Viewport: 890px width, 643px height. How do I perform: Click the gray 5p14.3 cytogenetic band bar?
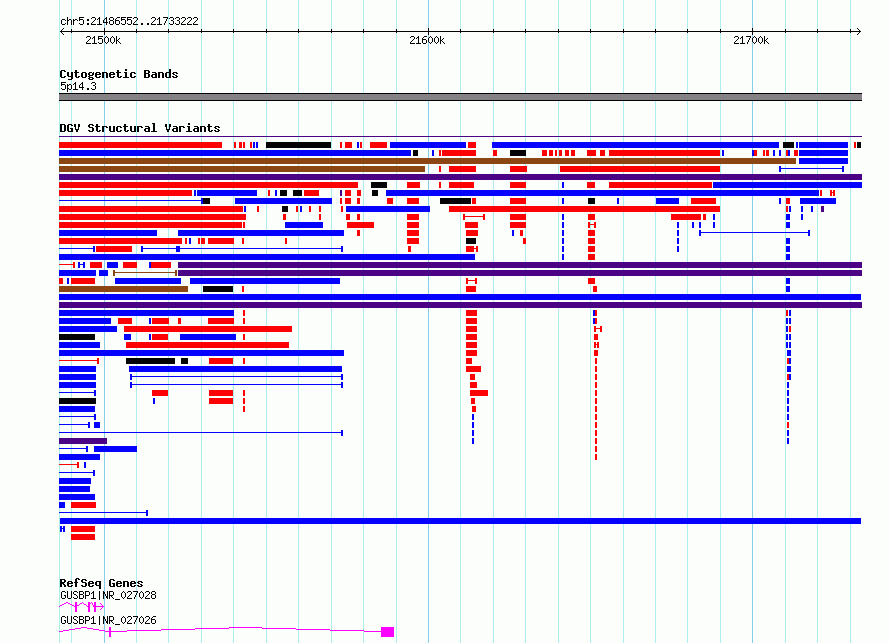[x=460, y=97]
